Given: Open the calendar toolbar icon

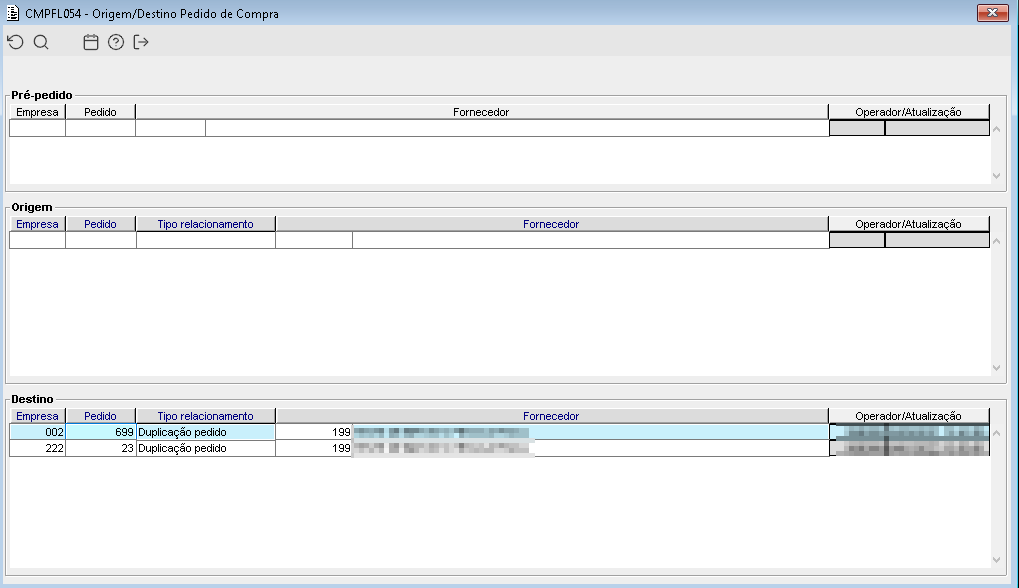Looking at the screenshot, I should coord(91,42).
